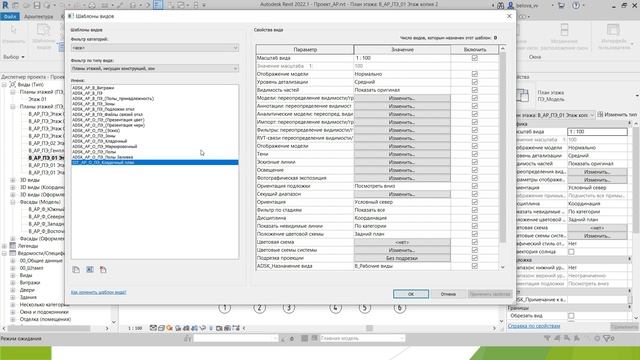The width and height of the screenshot is (640, 360).
Task: Uncheck Include for Дисциплина
Action: (x=474, y=218)
